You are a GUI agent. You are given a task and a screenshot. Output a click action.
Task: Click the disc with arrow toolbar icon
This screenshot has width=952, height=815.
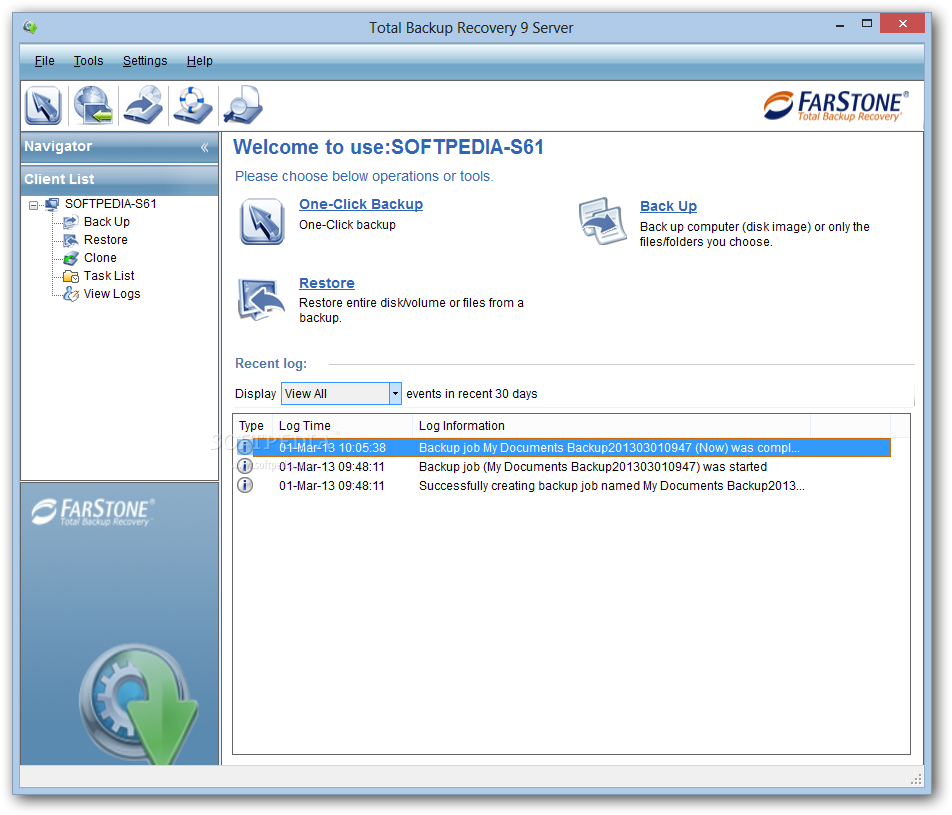143,105
